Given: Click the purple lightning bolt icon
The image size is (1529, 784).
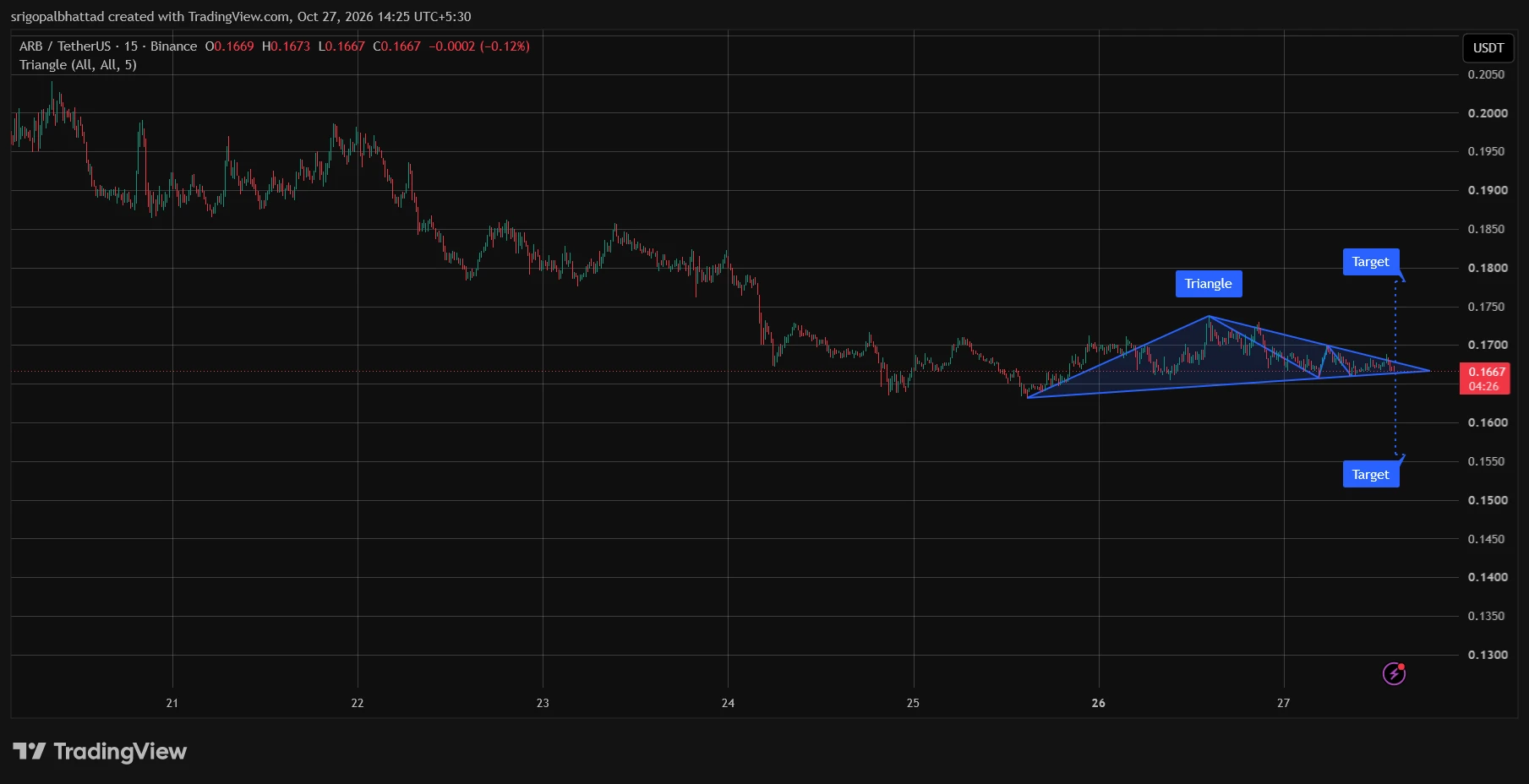Looking at the screenshot, I should tap(1394, 673).
